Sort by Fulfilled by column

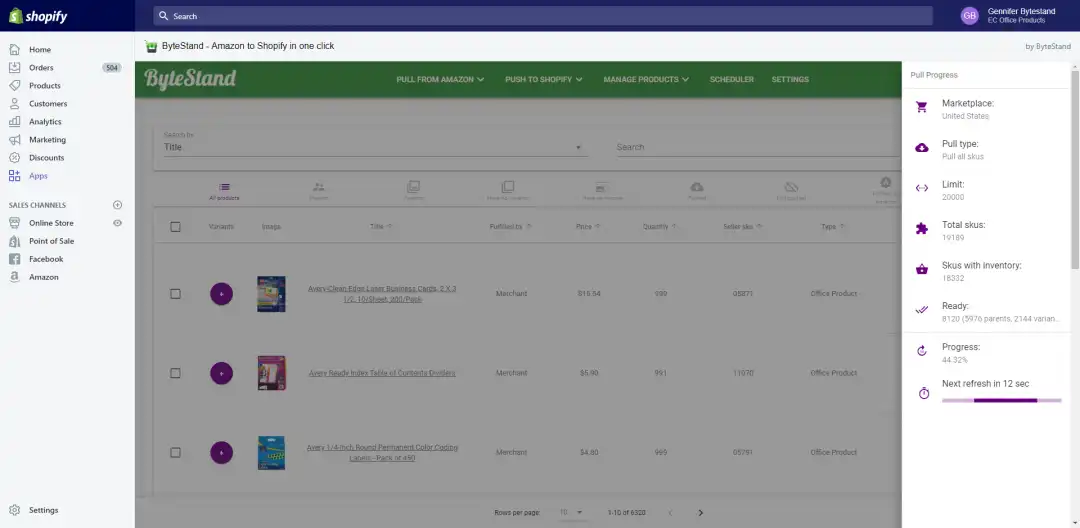[x=510, y=226]
